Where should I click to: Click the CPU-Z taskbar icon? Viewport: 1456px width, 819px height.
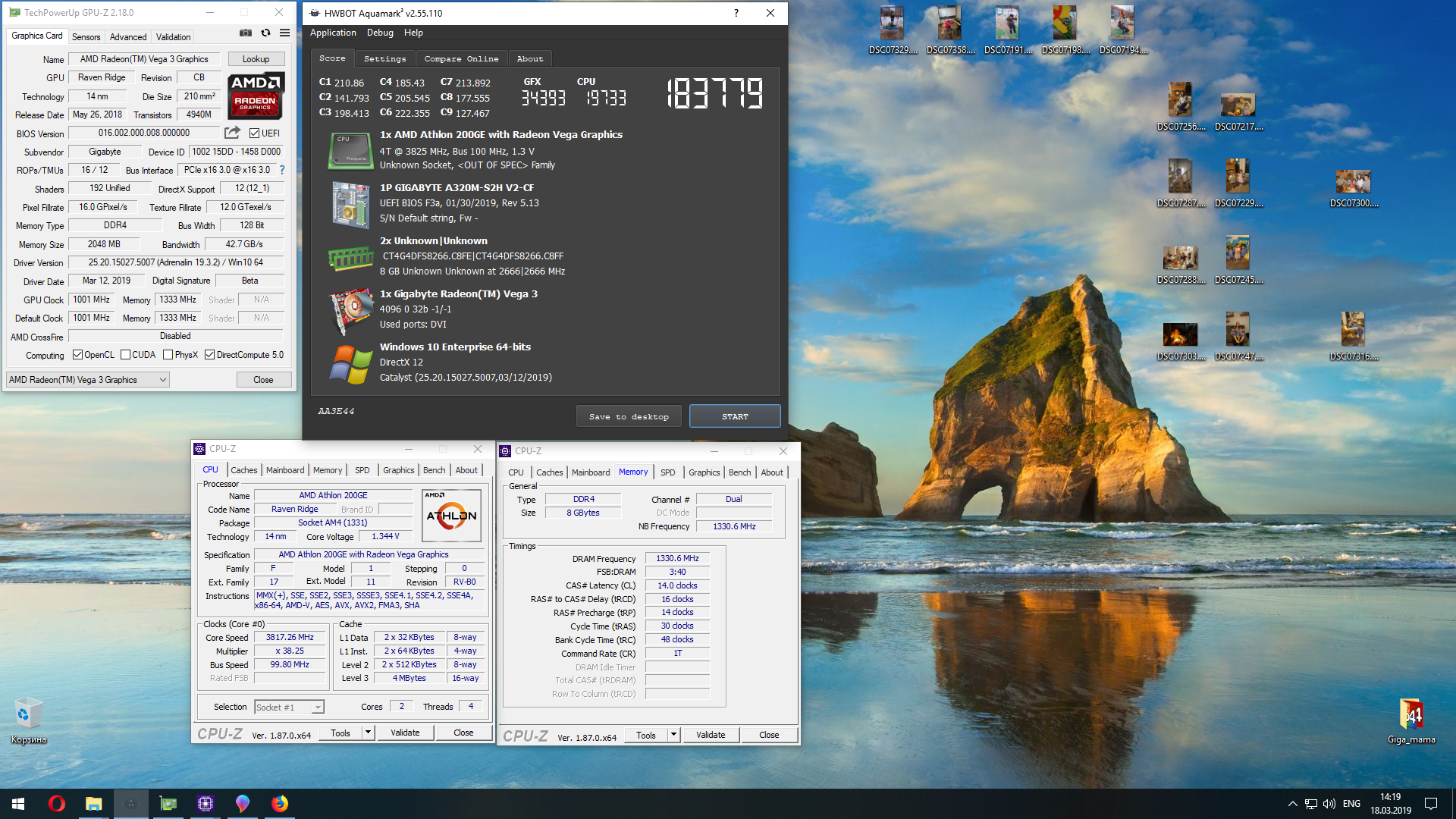tap(206, 804)
